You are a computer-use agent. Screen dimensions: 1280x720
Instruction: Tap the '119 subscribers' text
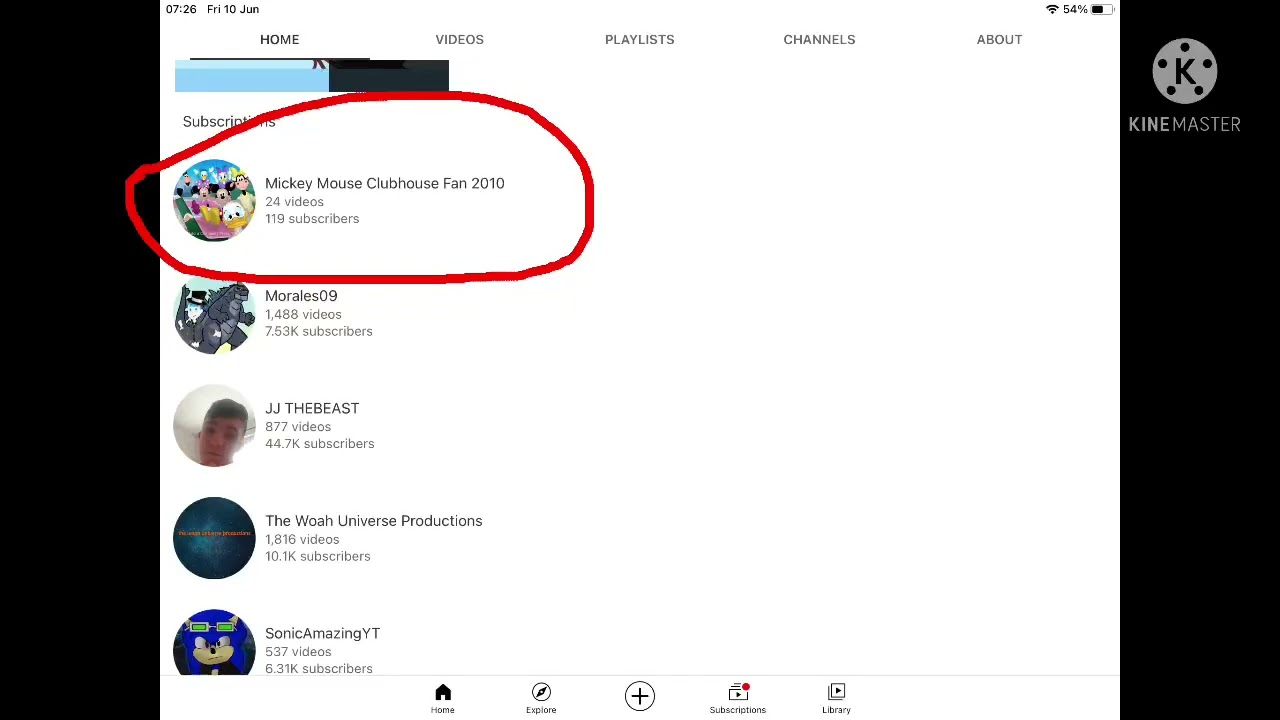(312, 219)
